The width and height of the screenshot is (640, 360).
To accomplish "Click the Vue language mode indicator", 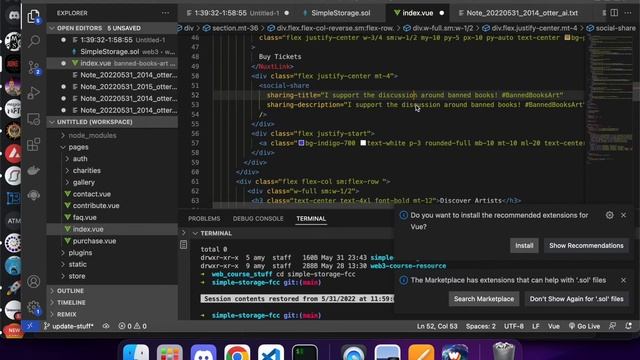I will (x=554, y=326).
